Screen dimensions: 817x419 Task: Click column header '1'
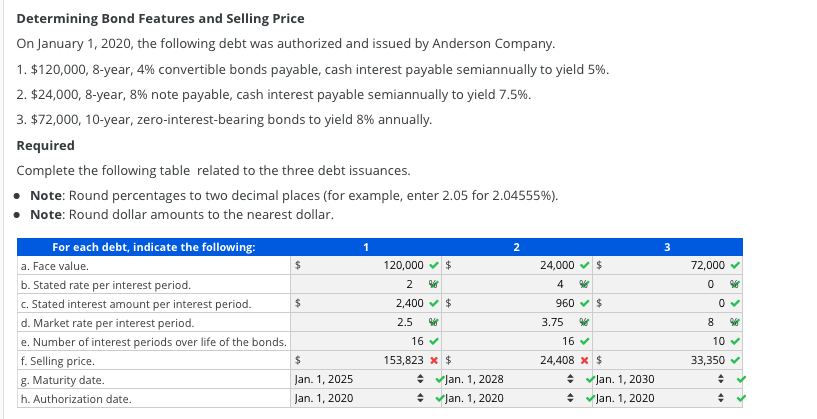tap(366, 247)
